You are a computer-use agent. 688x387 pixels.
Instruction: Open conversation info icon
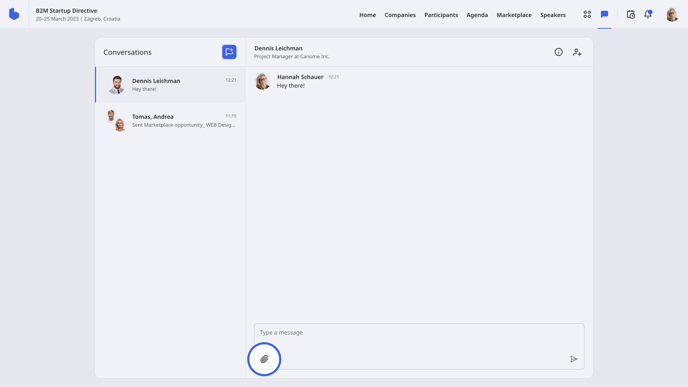pos(558,52)
